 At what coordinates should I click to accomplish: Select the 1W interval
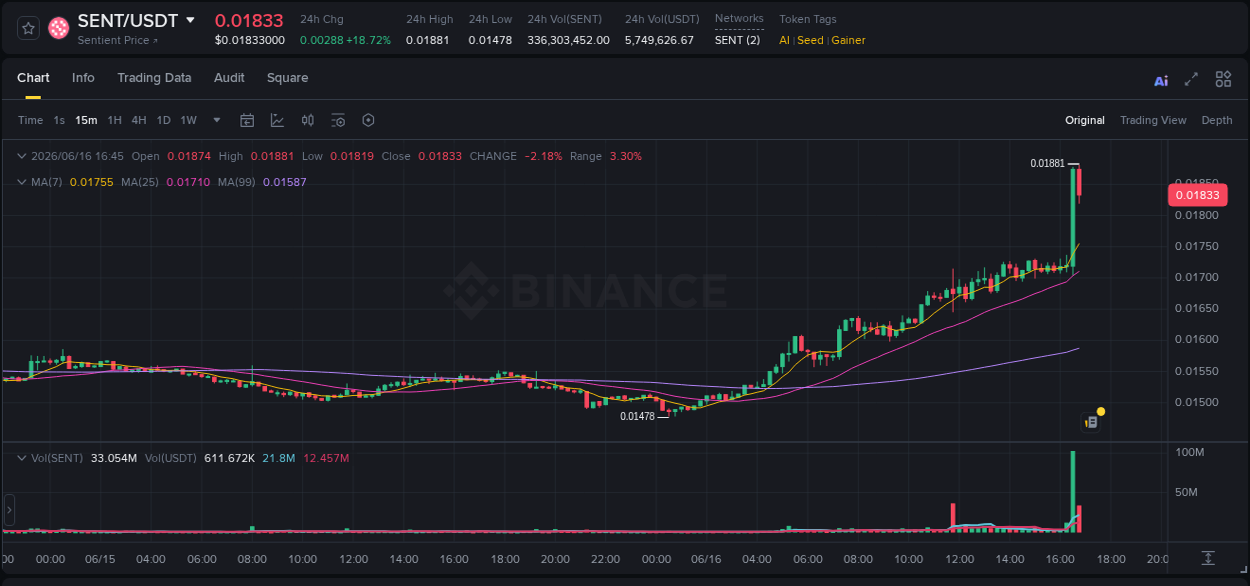pyautogui.click(x=188, y=120)
